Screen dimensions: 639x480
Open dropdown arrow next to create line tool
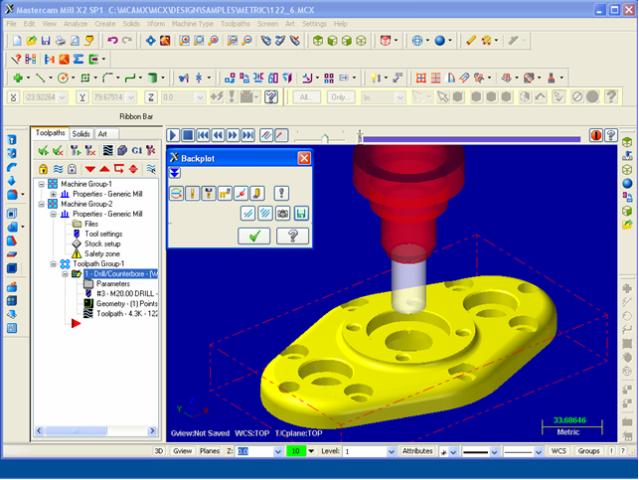(x=50, y=77)
